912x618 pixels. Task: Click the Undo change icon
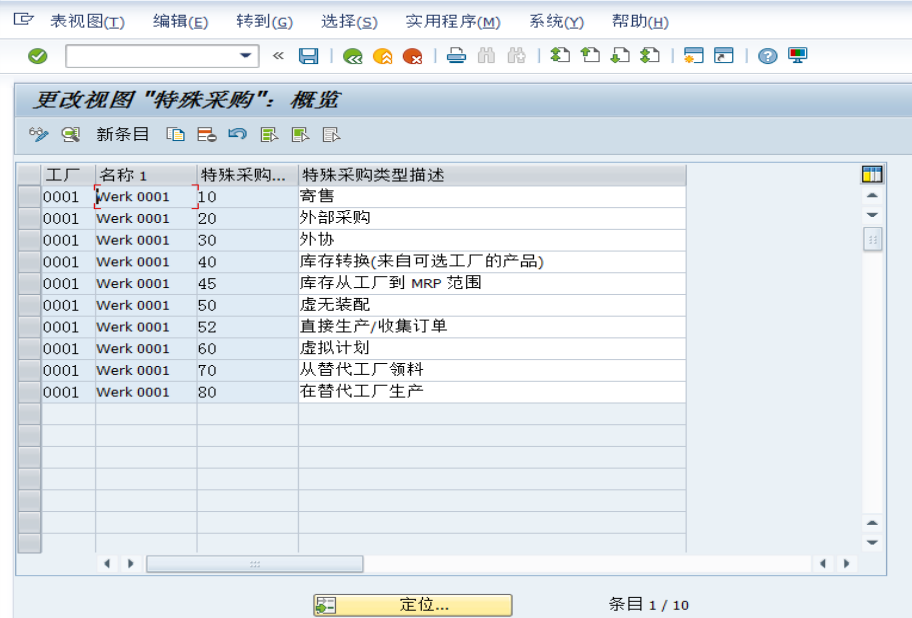click(237, 135)
